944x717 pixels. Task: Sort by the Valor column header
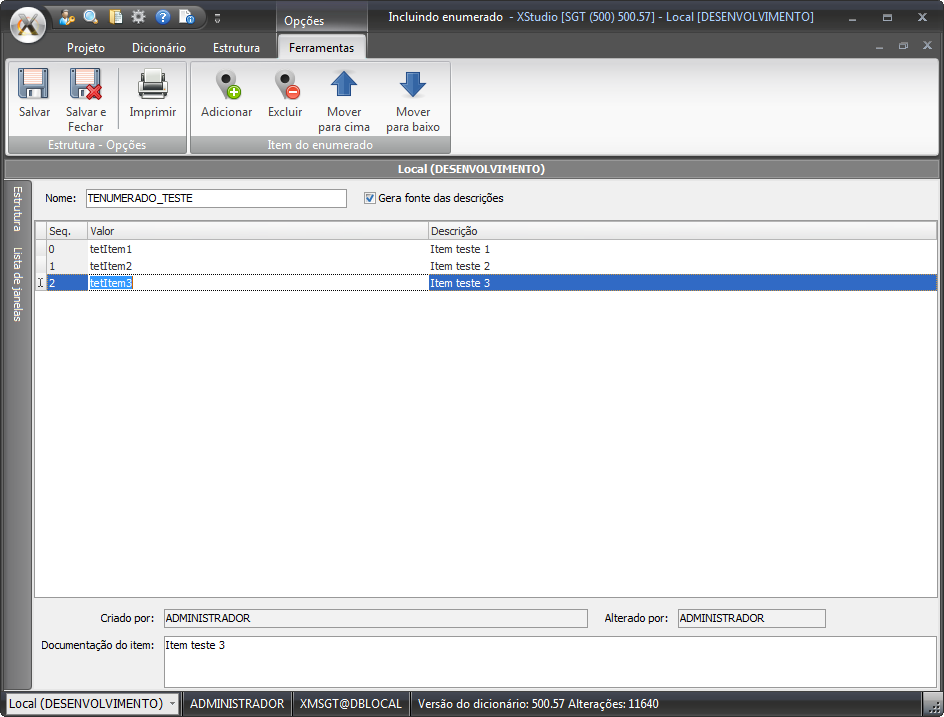click(258, 231)
